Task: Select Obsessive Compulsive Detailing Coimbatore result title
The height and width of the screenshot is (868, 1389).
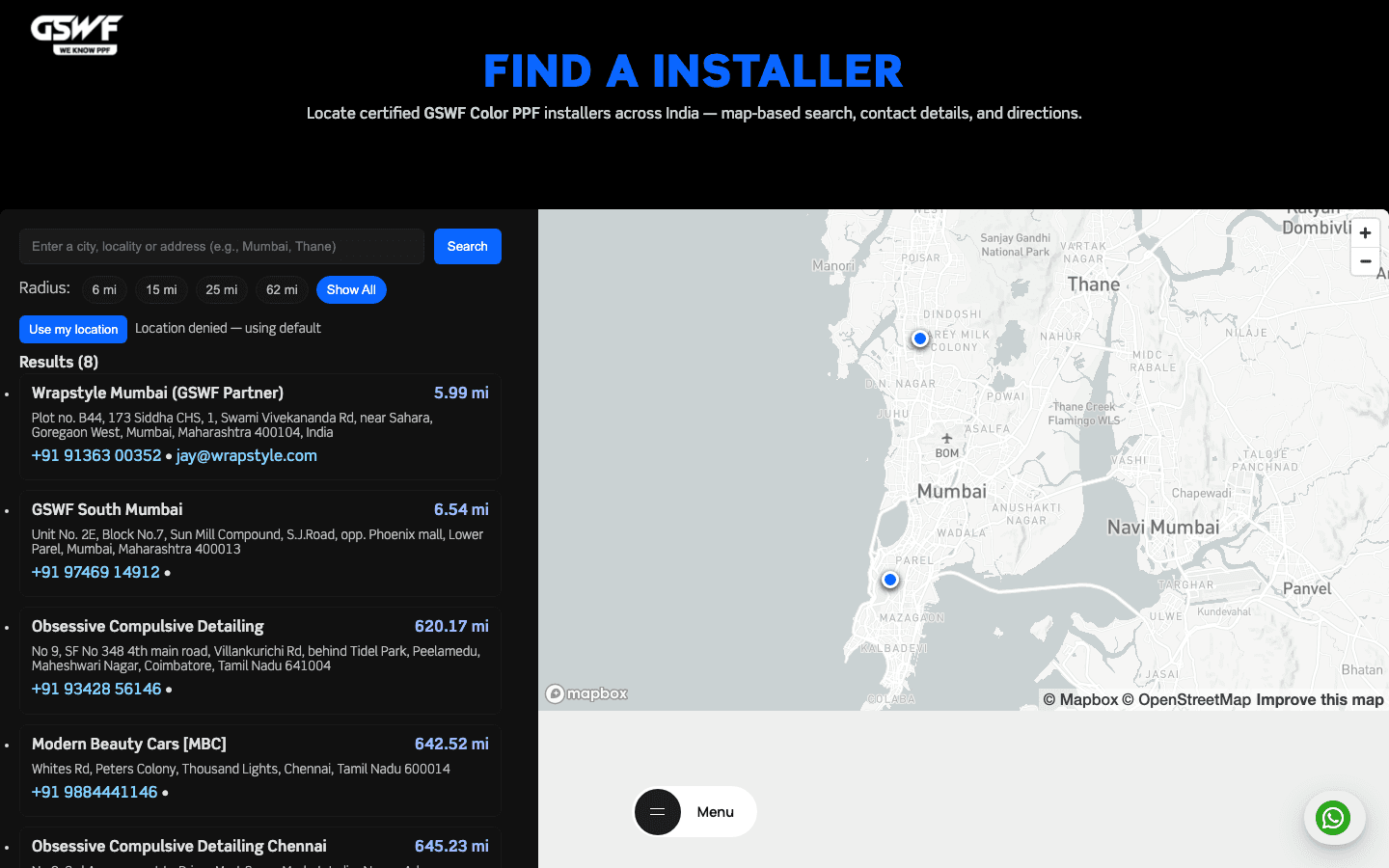Action: (x=148, y=626)
